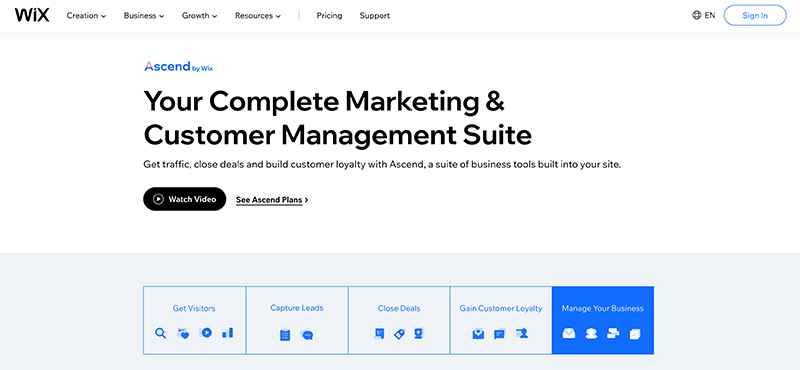This screenshot has width=800, height=370.
Task: Click the video play icon in Get Visitors
Action: [x=206, y=333]
